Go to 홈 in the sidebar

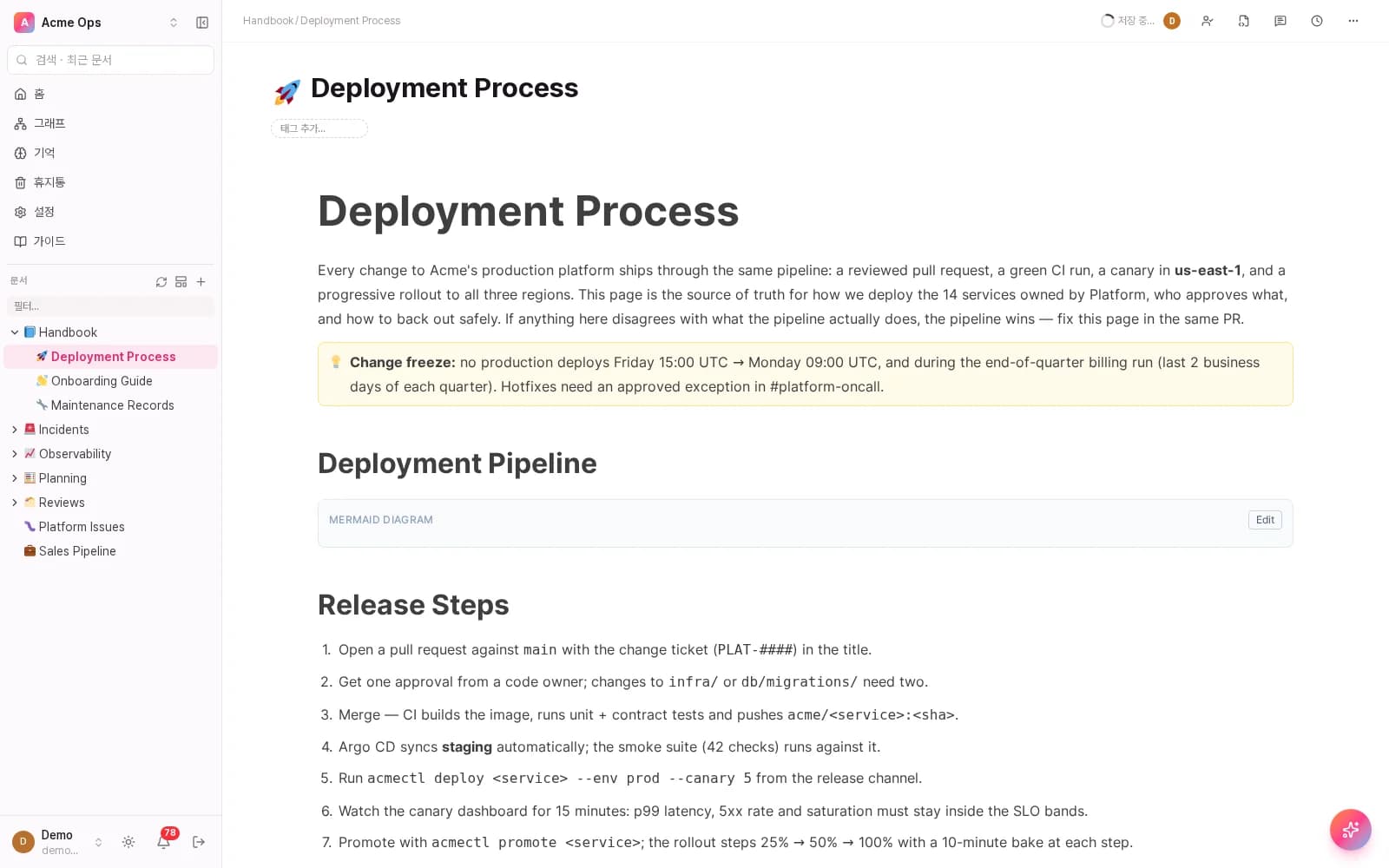coord(111,94)
